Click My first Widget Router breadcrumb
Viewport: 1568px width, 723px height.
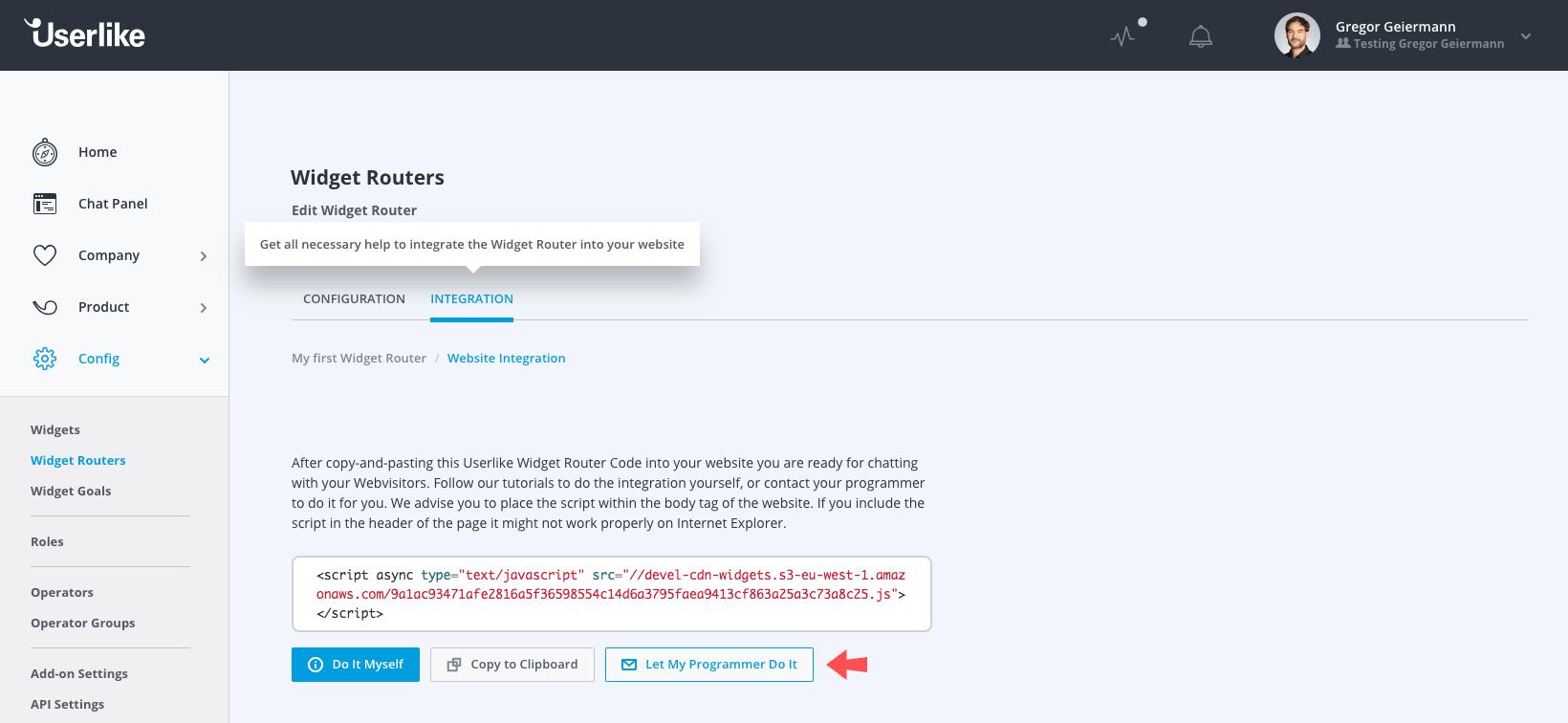359,359
